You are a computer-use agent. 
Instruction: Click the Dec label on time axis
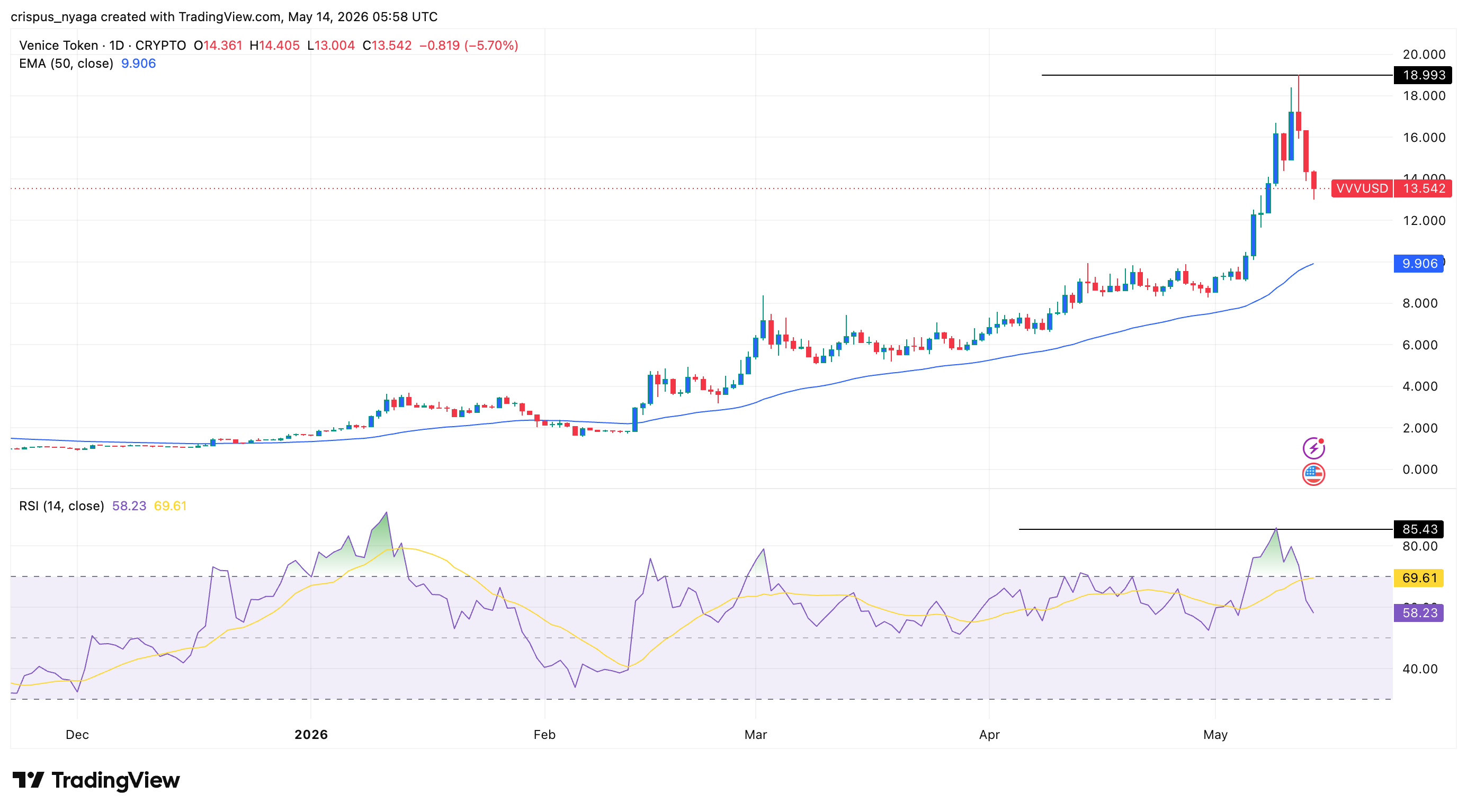pos(77,735)
